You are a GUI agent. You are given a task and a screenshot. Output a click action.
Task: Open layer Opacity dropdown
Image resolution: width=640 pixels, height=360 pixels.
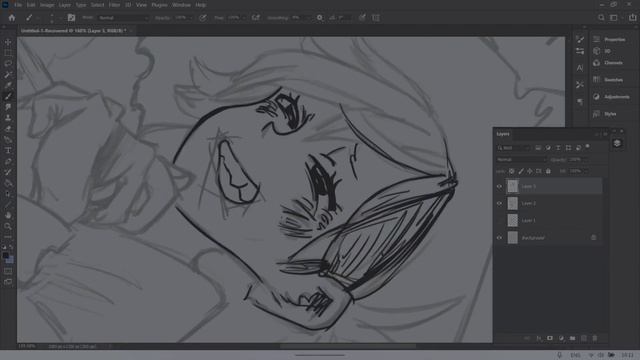coord(586,160)
